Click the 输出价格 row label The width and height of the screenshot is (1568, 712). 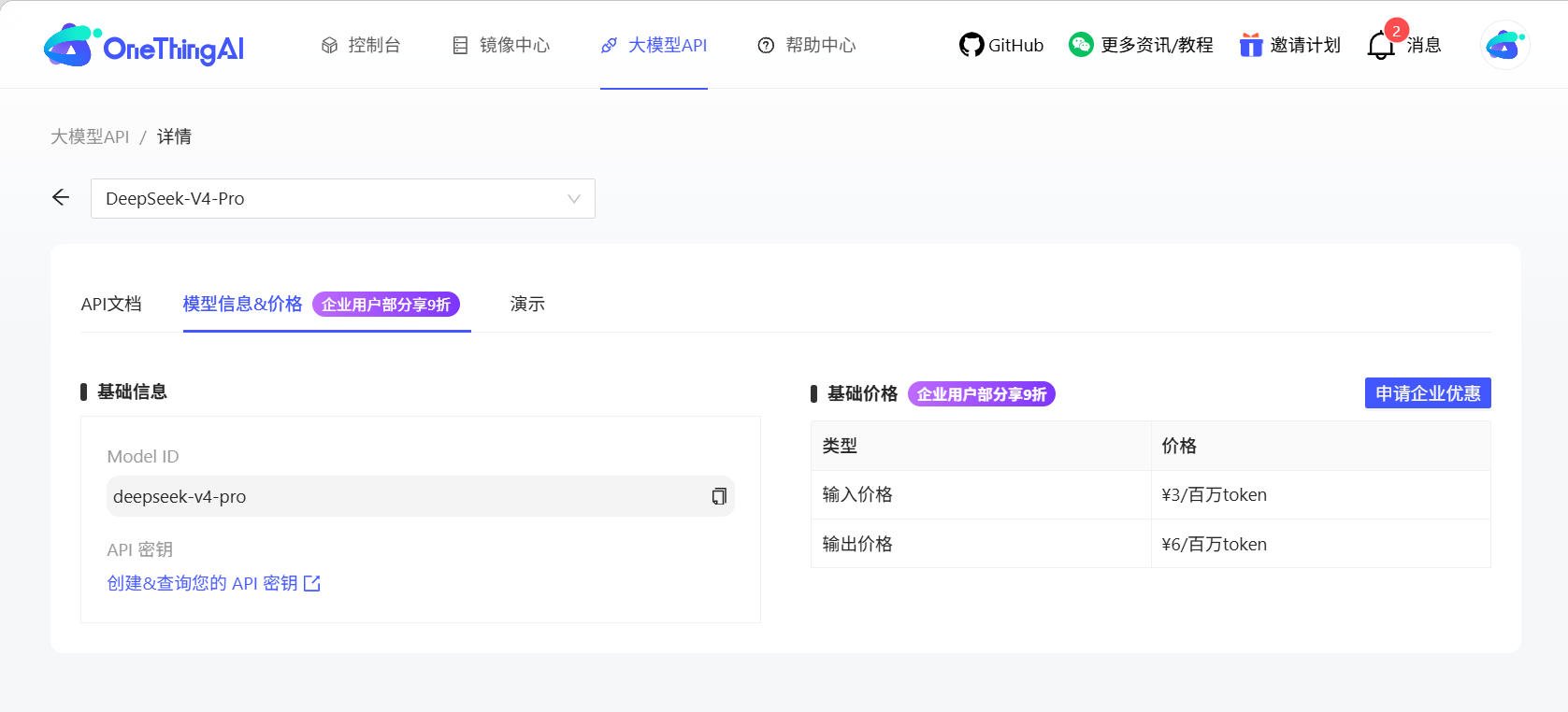857,544
